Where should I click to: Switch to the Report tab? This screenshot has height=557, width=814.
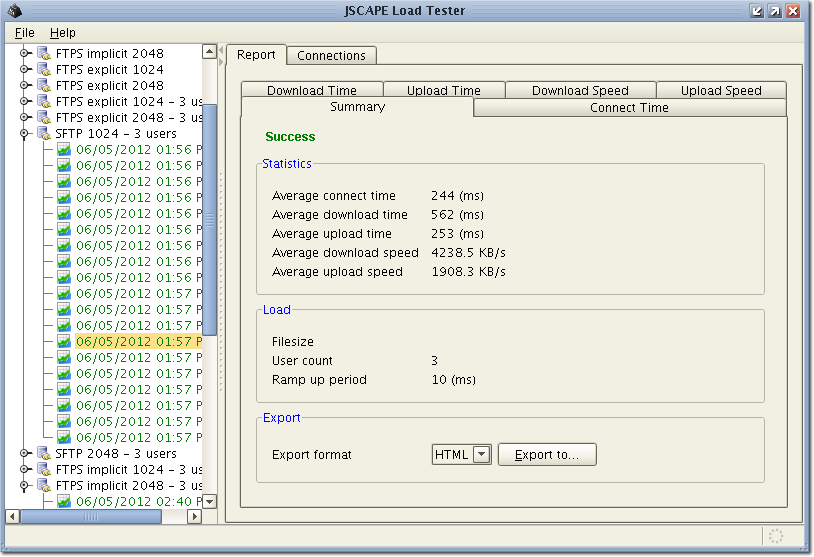point(256,55)
